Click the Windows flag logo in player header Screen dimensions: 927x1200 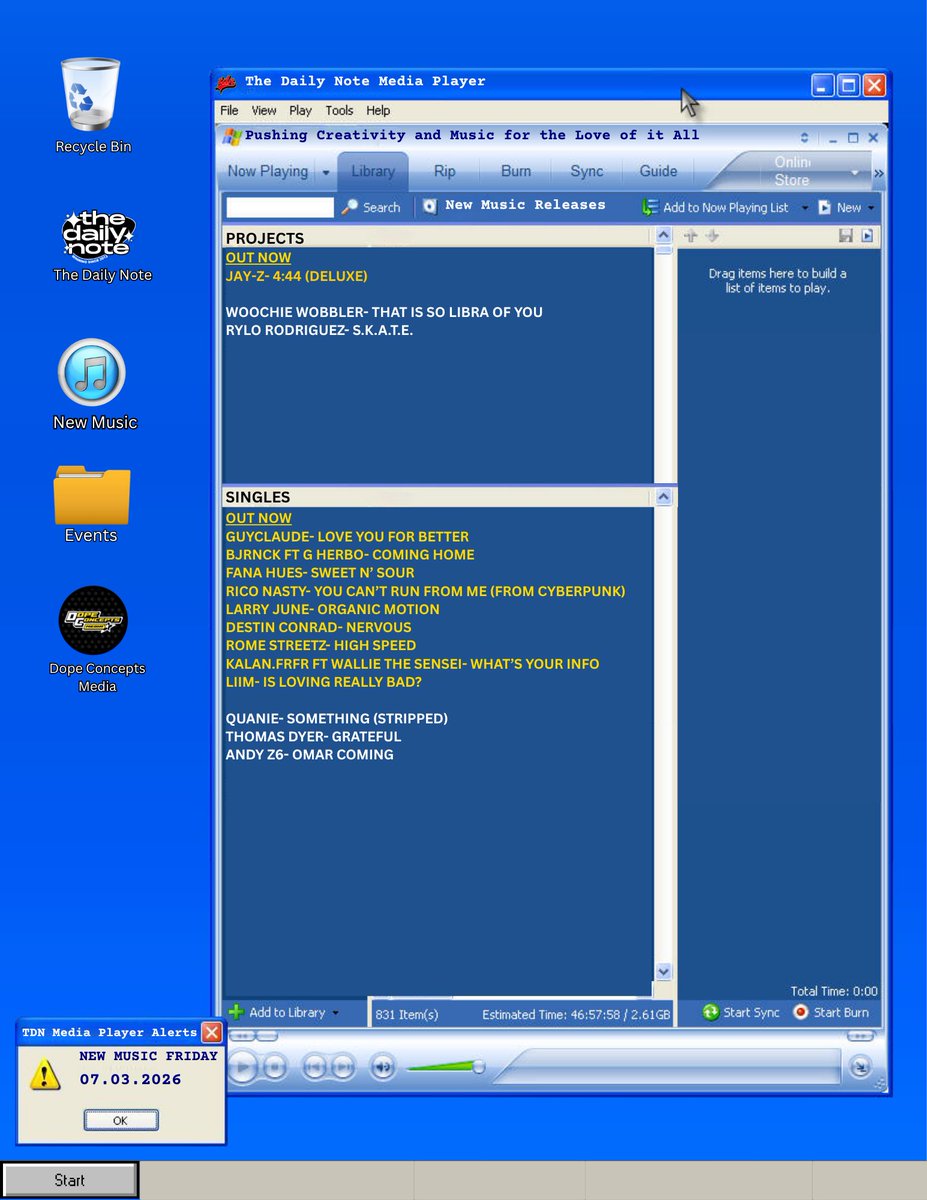[x=232, y=137]
